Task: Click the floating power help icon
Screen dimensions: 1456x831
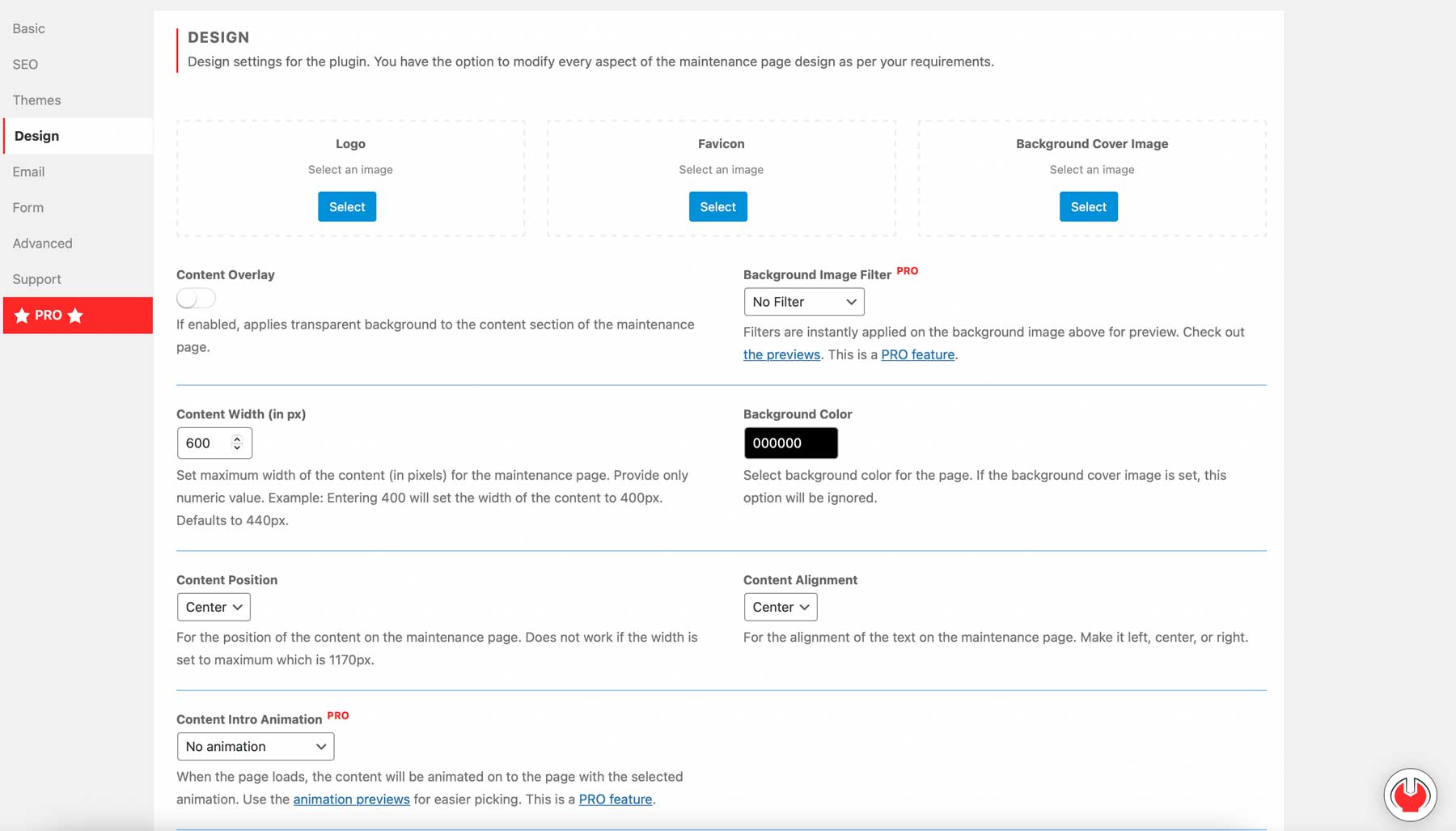Action: pyautogui.click(x=1409, y=795)
